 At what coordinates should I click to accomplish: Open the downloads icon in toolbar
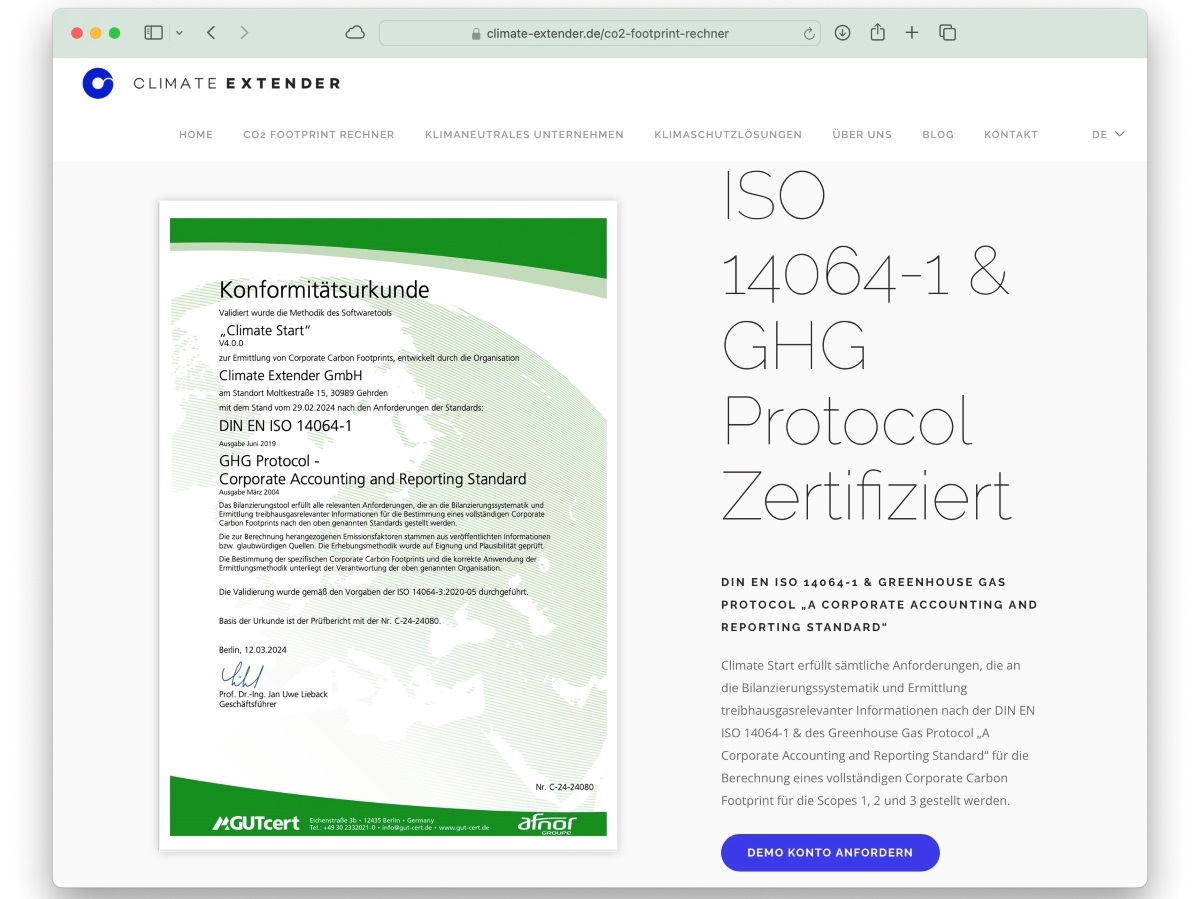(x=842, y=33)
